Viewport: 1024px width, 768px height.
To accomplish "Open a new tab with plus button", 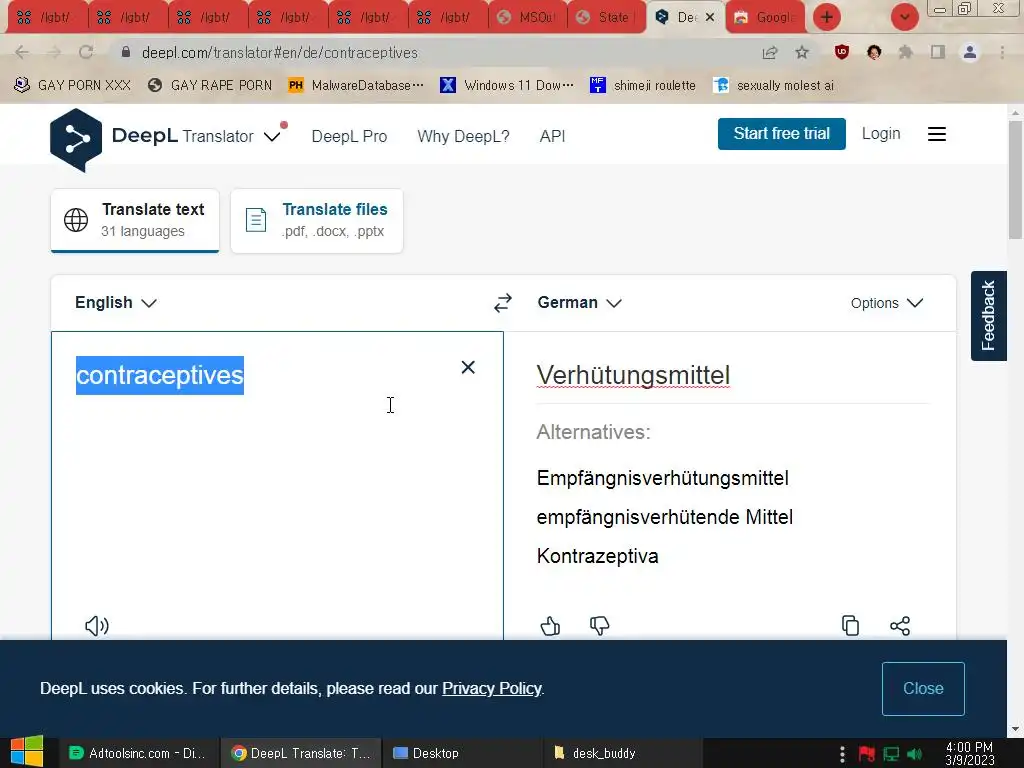I will [827, 17].
